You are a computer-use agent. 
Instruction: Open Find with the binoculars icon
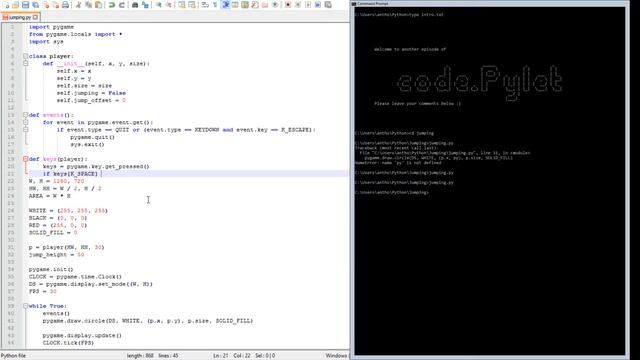[x=134, y=5]
